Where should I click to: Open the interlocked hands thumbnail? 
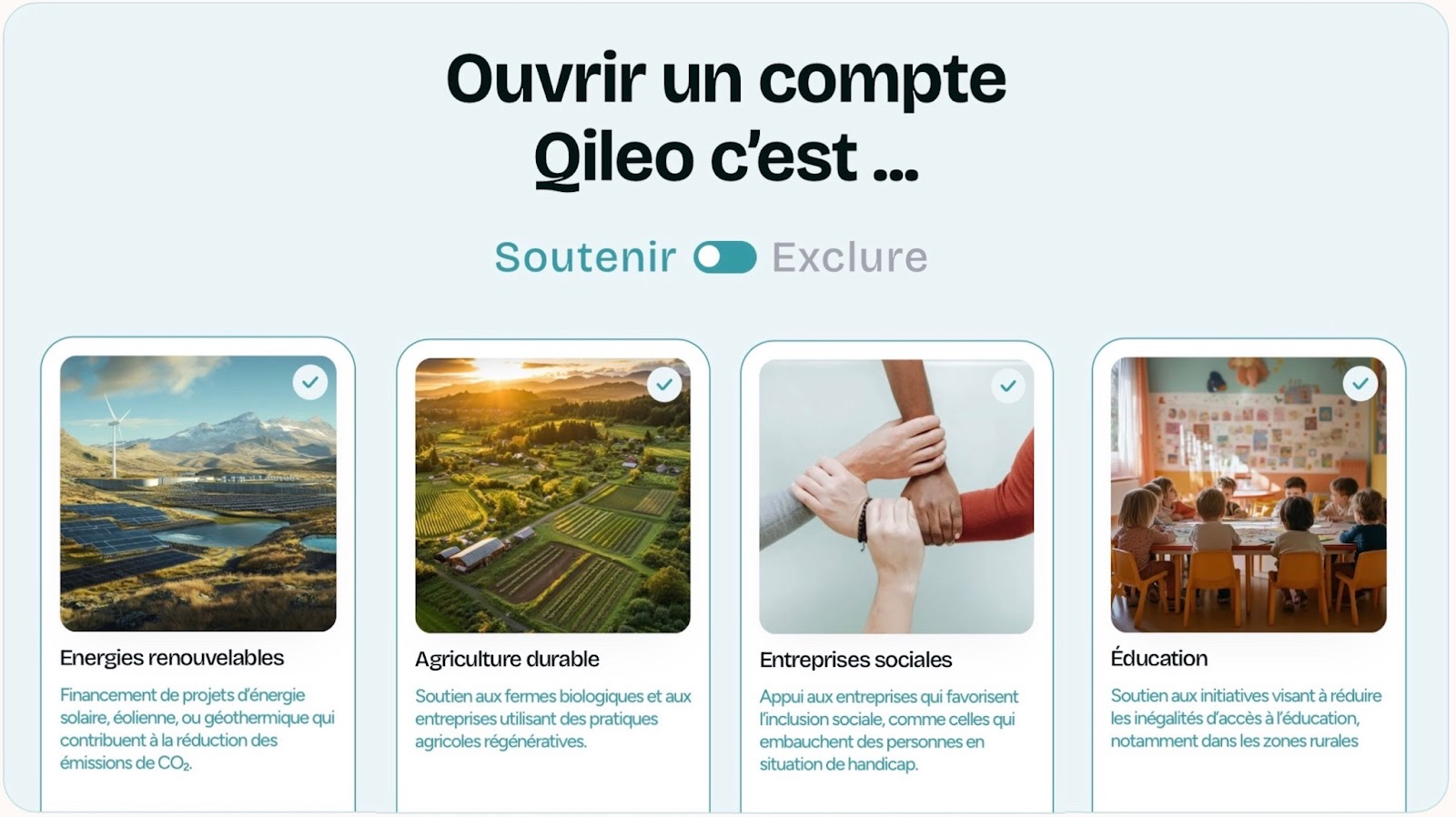[896, 497]
